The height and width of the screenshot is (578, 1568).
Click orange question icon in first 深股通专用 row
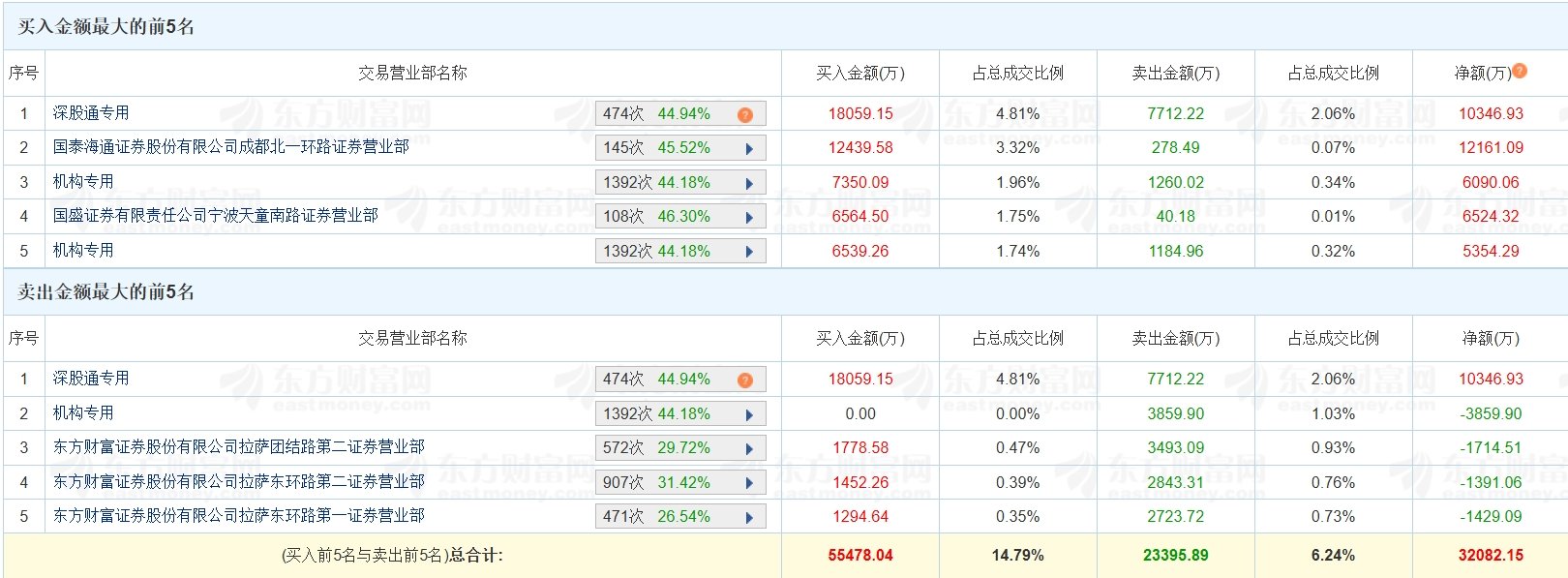click(x=744, y=114)
